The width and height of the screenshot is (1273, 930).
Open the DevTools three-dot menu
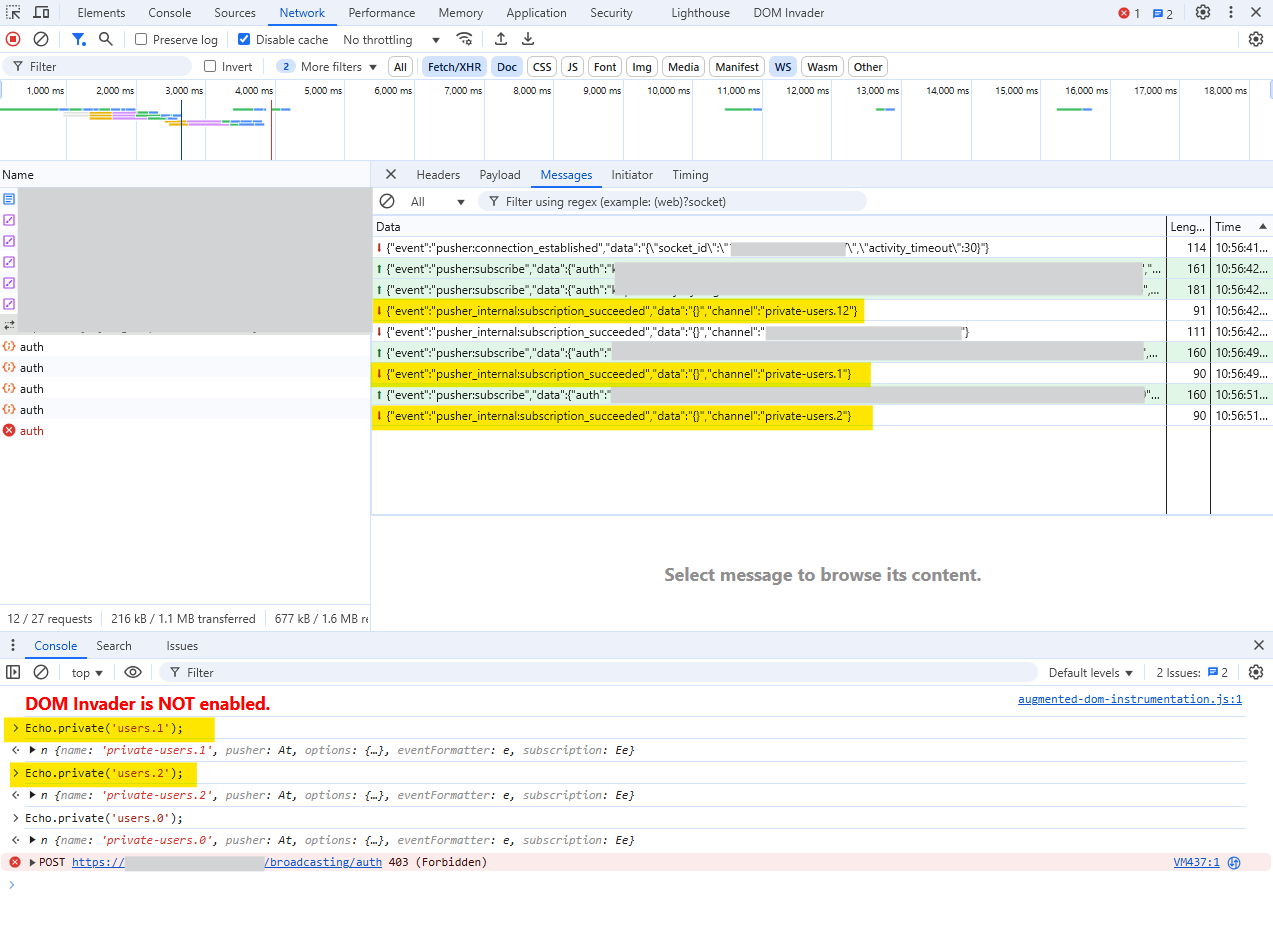click(1229, 13)
